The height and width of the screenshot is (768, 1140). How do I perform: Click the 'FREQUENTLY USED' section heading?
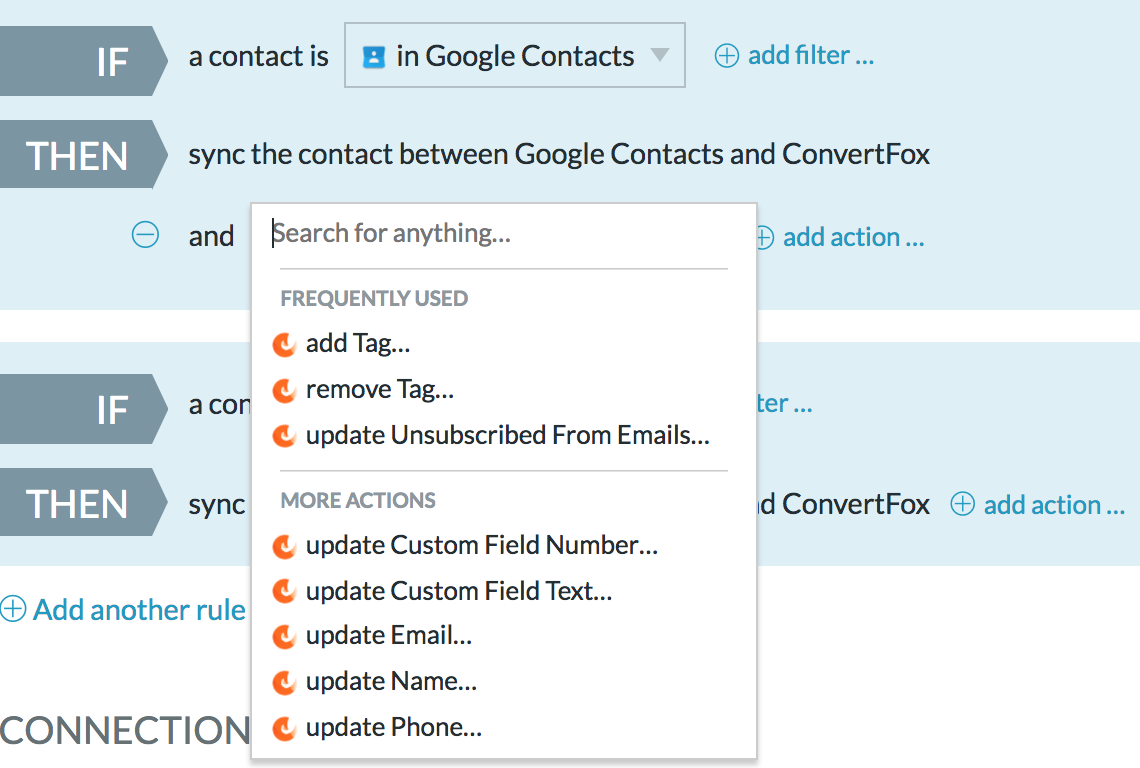pyautogui.click(x=374, y=298)
